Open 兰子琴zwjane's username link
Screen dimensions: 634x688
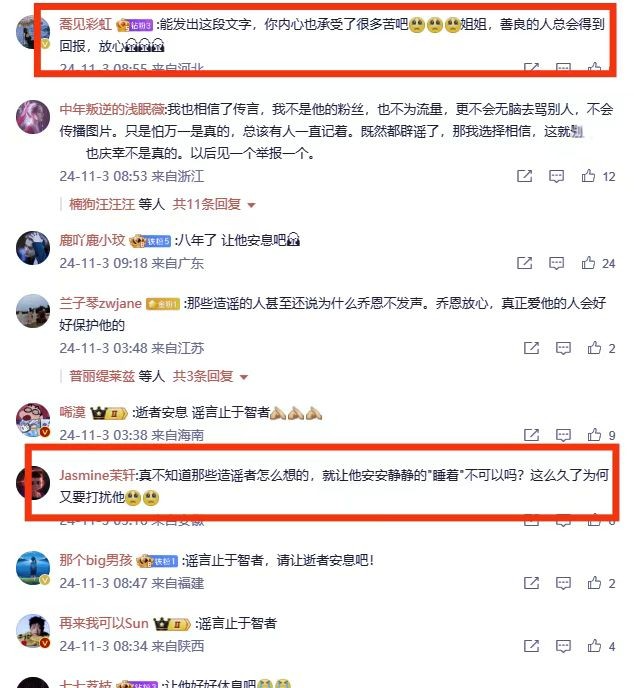tap(100, 303)
